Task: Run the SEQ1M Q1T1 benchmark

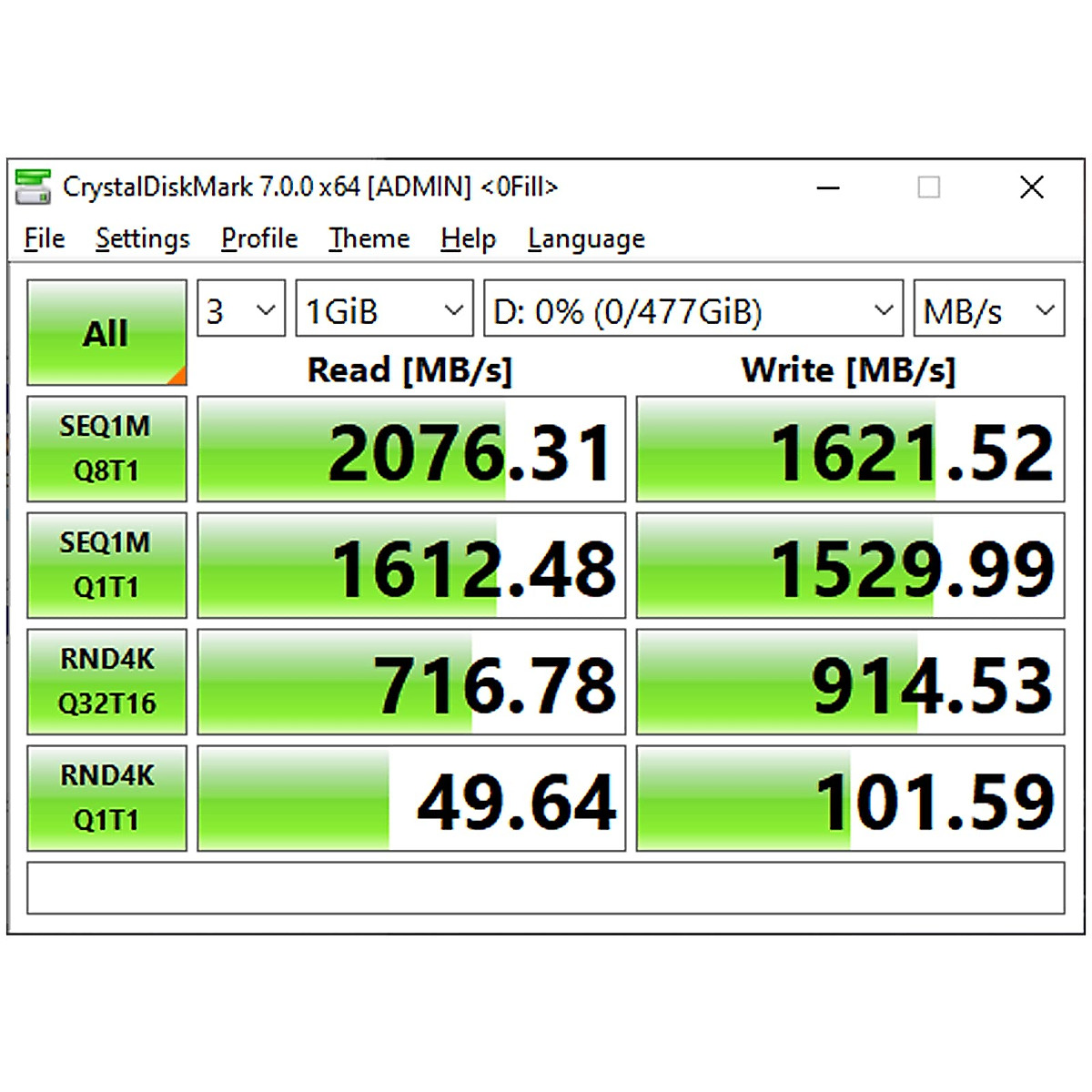Action: (106, 565)
